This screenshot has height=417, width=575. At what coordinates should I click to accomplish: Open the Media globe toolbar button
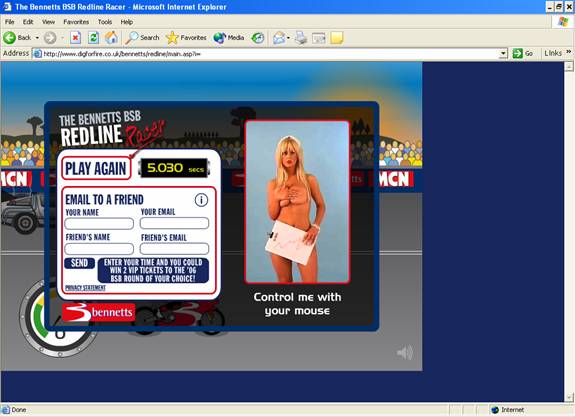229,37
